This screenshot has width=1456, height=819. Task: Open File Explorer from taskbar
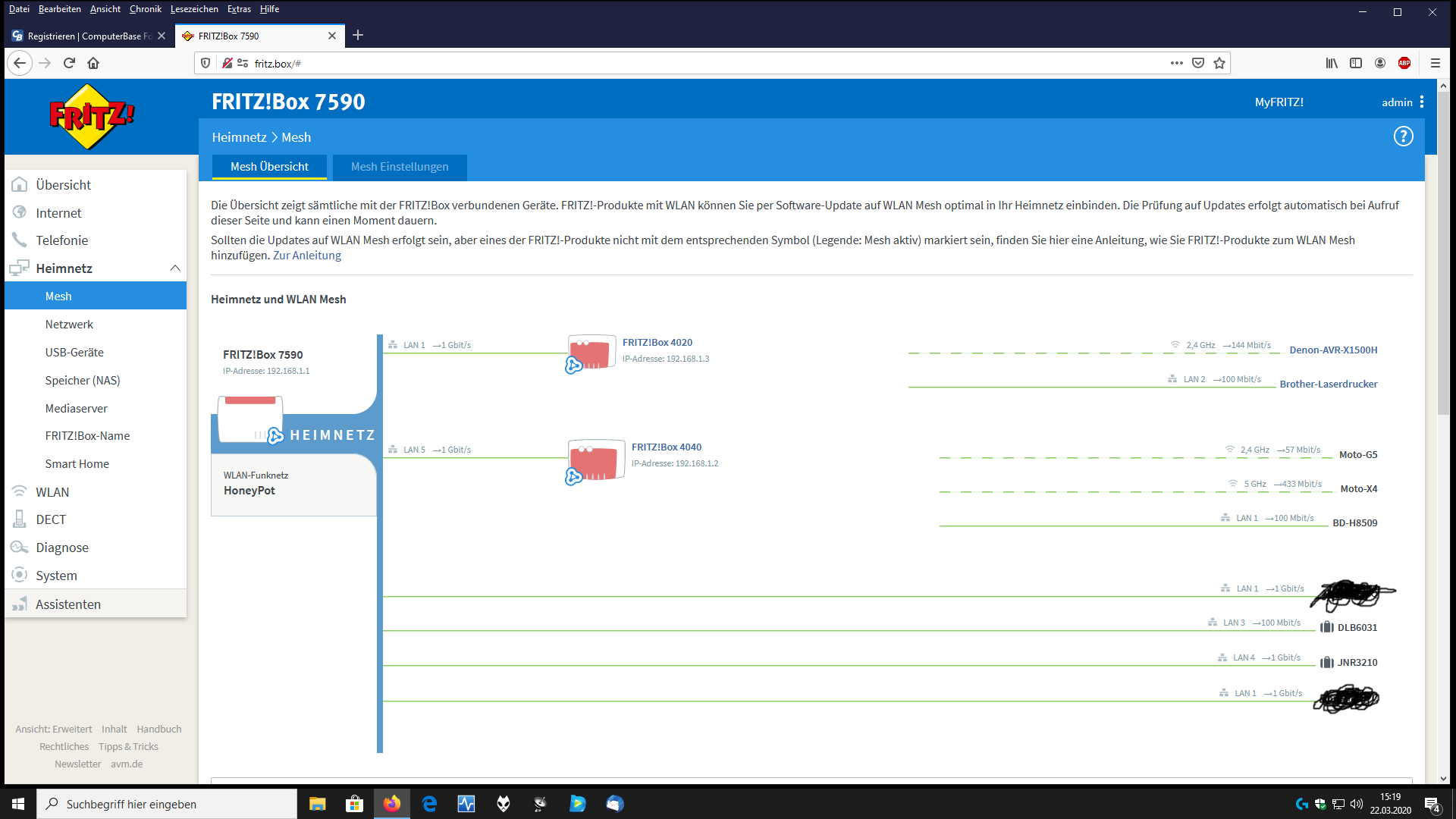[x=317, y=804]
